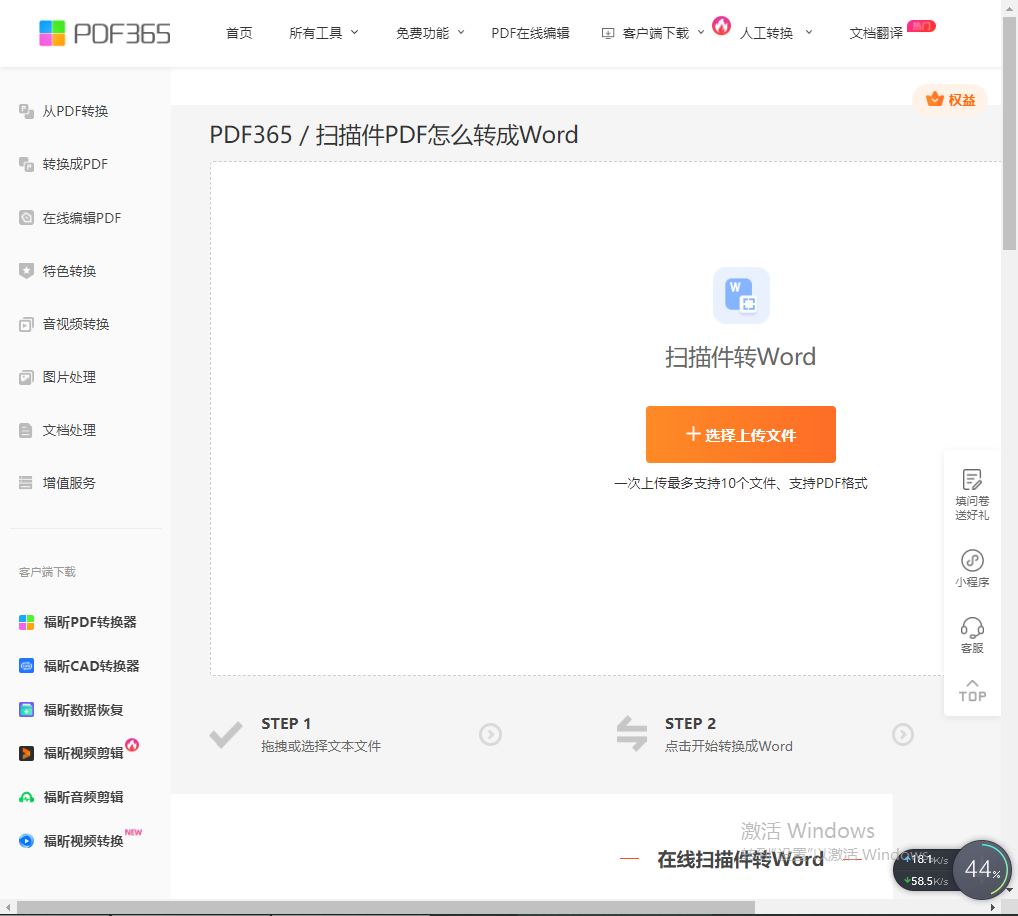Open the 小程序 mini-program icon

(972, 560)
